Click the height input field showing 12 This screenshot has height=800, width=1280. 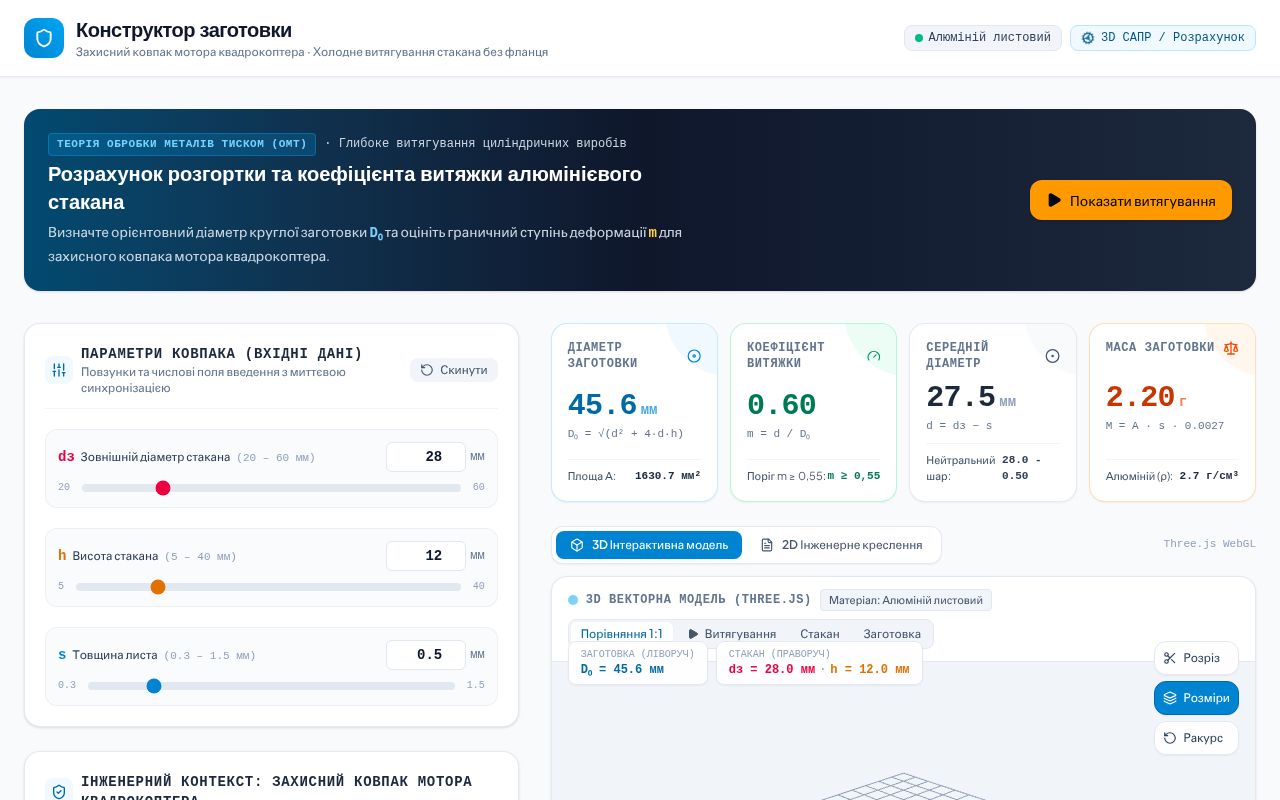(x=426, y=556)
